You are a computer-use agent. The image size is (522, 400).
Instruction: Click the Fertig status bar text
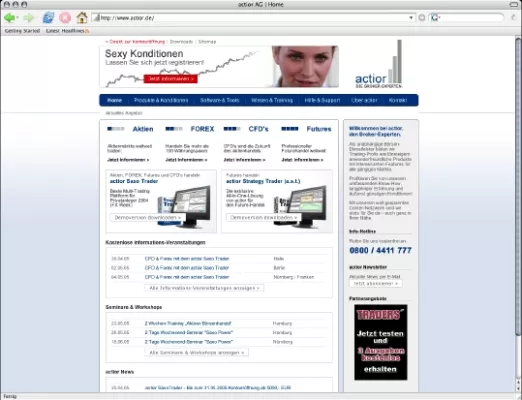10,397
